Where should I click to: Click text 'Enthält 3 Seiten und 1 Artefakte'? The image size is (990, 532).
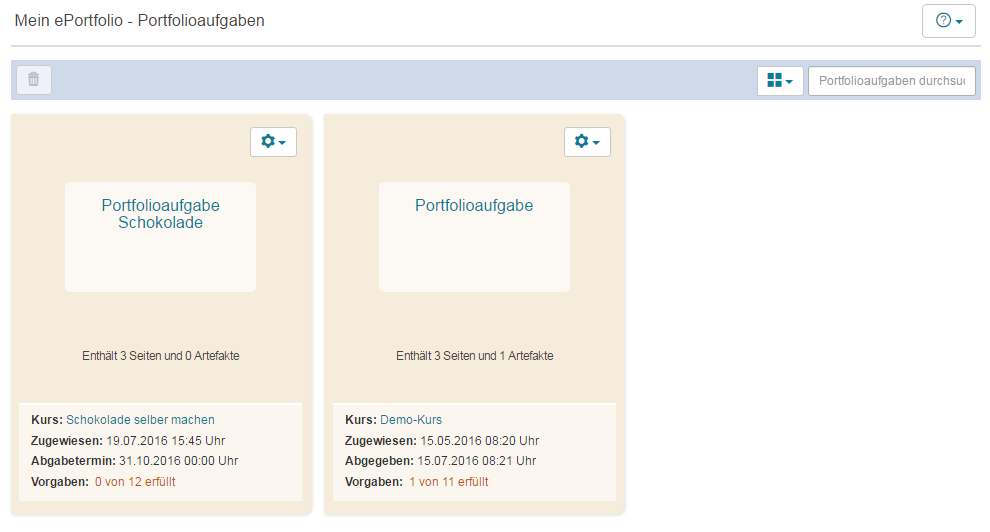474,355
